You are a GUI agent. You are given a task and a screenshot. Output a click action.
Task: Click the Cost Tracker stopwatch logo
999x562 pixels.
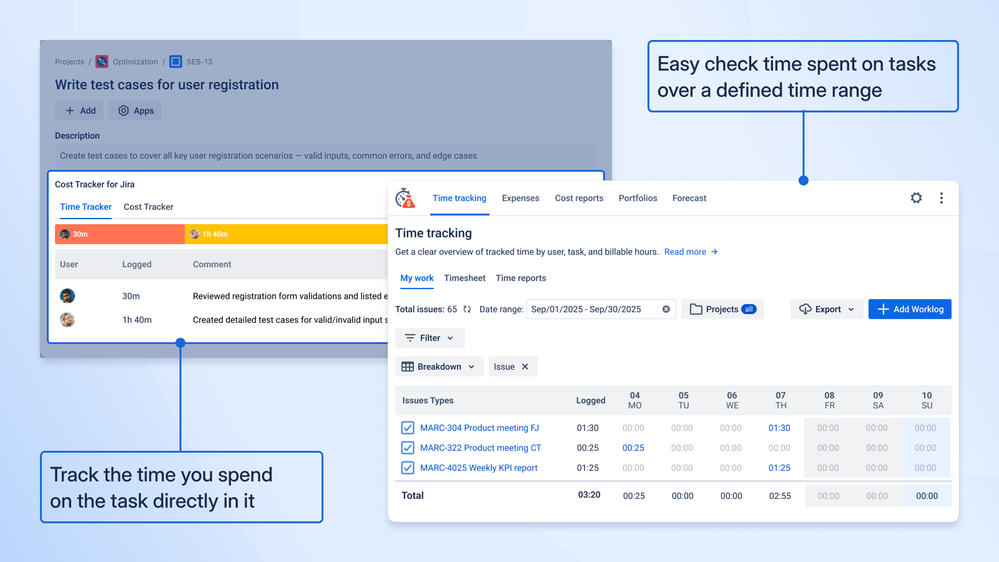(405, 198)
